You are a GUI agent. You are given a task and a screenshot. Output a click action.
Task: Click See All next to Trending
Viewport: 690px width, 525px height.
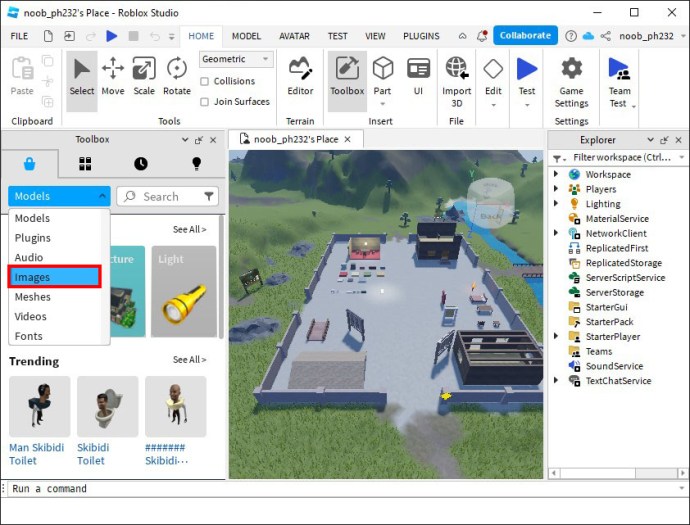(x=189, y=360)
